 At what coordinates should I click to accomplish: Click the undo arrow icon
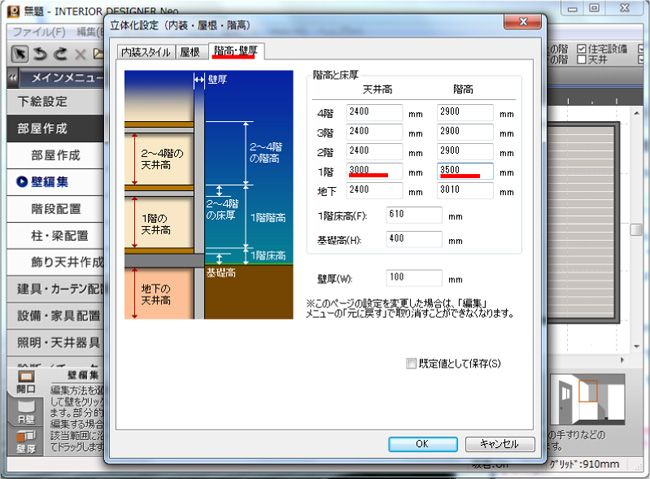[40, 54]
